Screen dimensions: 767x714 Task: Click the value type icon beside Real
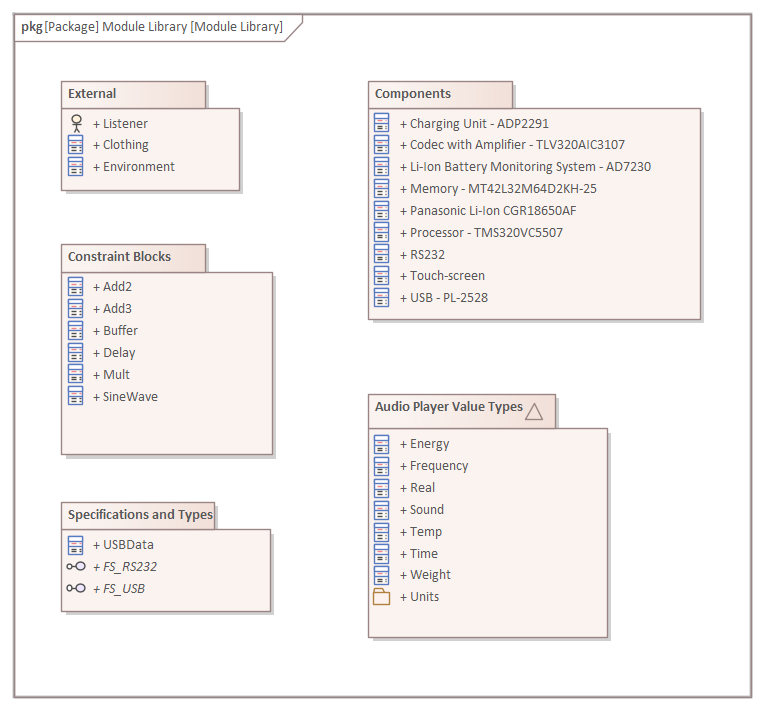point(382,488)
